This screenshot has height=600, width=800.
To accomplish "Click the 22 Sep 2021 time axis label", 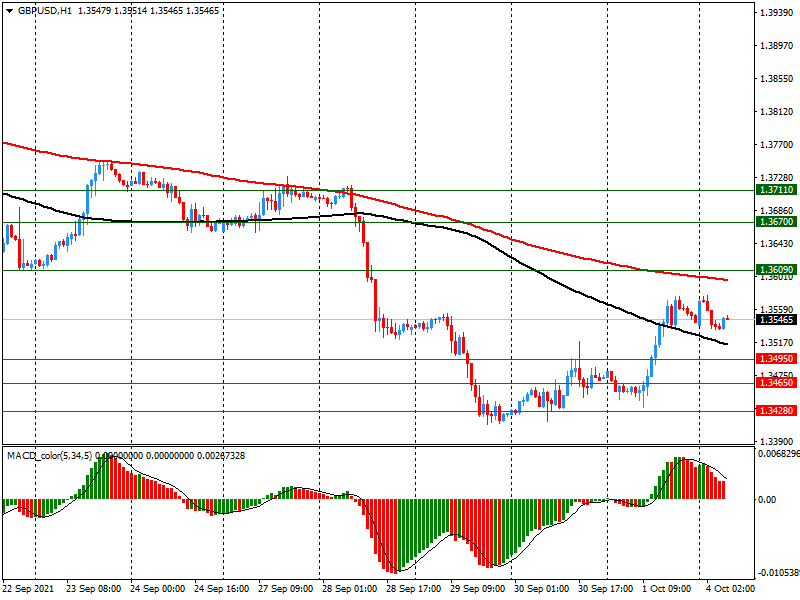I will (28, 589).
